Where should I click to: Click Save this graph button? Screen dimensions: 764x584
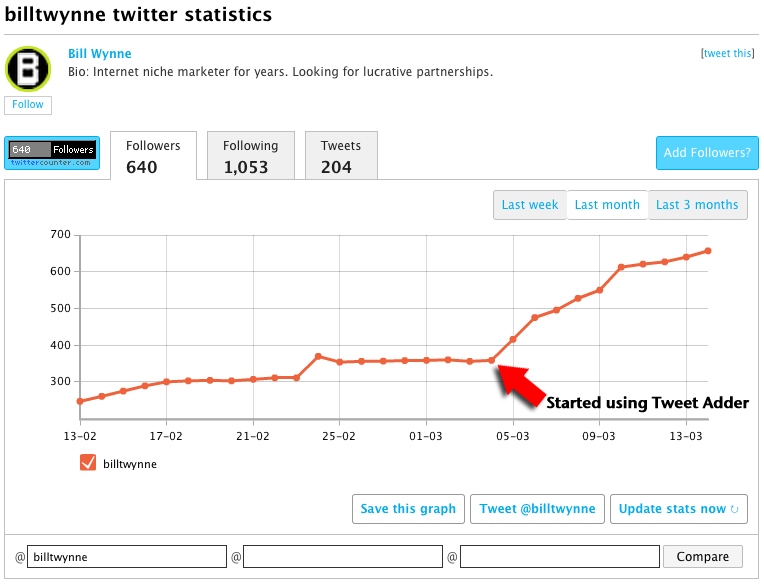click(x=408, y=509)
